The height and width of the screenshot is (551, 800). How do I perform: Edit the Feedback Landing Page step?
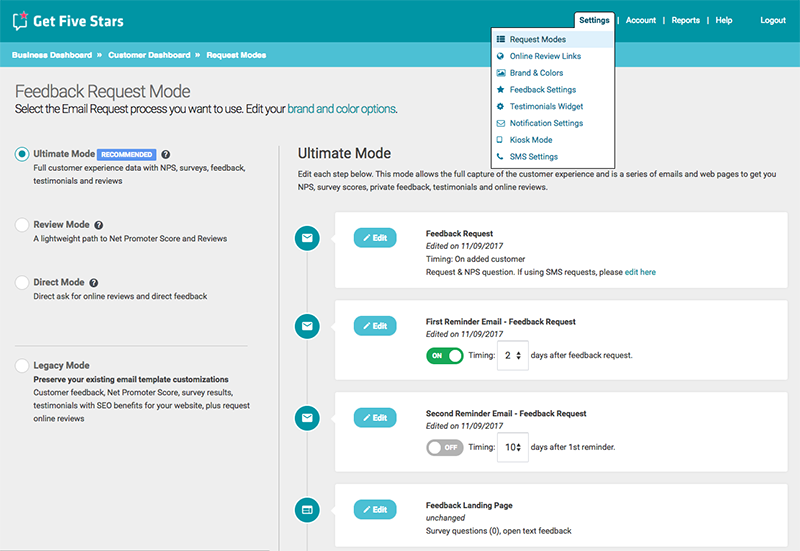click(375, 510)
